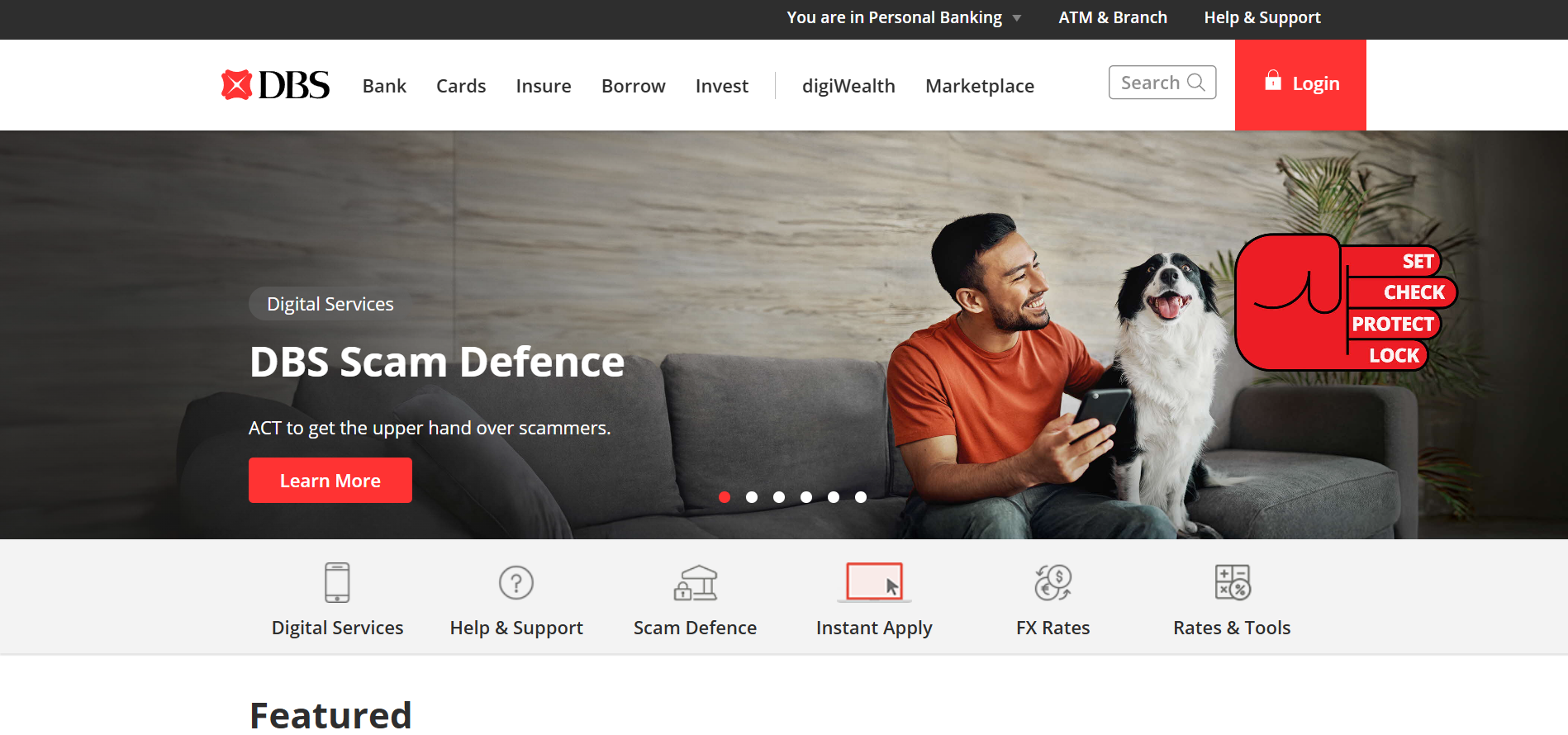Click the FX Rates quick link label
This screenshot has width=1568, height=735.
pyautogui.click(x=1053, y=628)
